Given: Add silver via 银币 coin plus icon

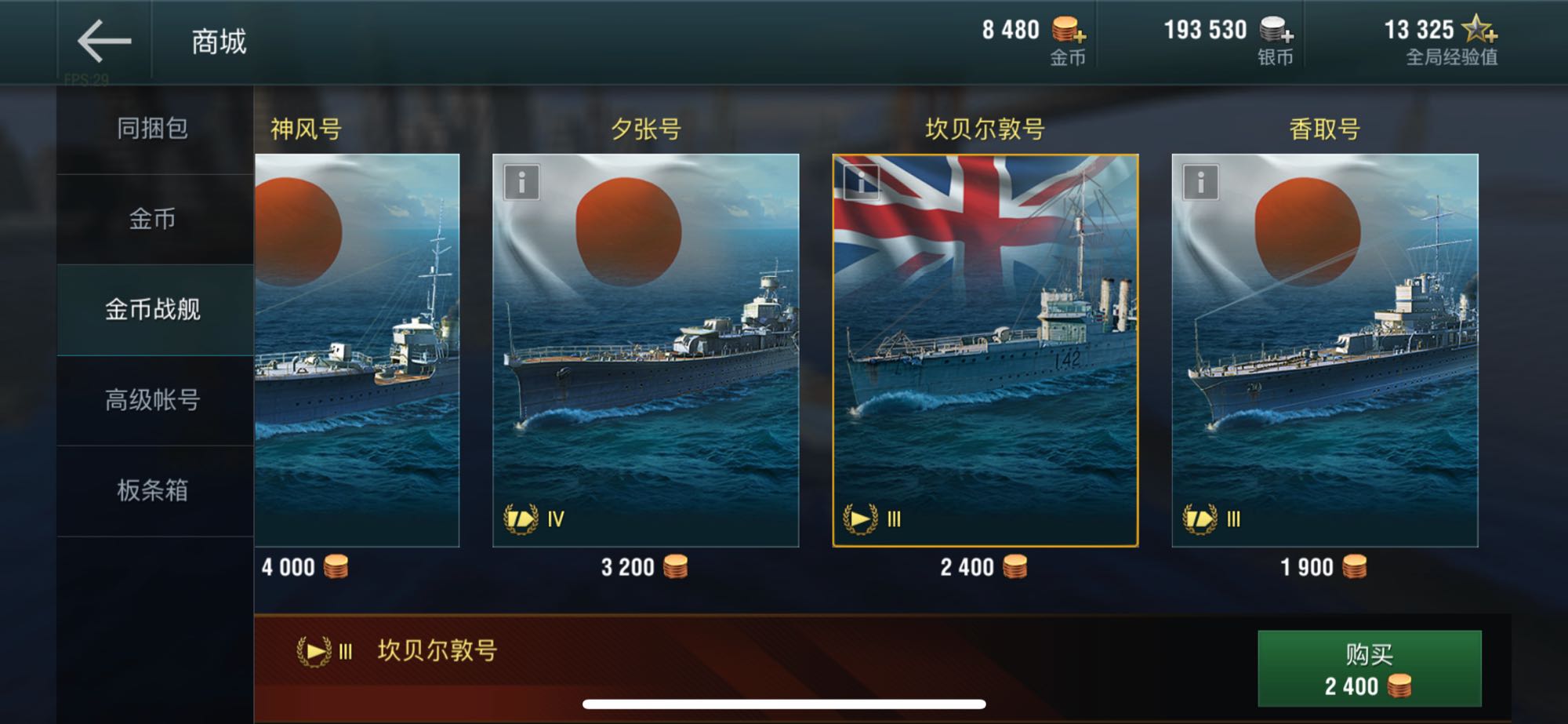Looking at the screenshot, I should 1276,31.
